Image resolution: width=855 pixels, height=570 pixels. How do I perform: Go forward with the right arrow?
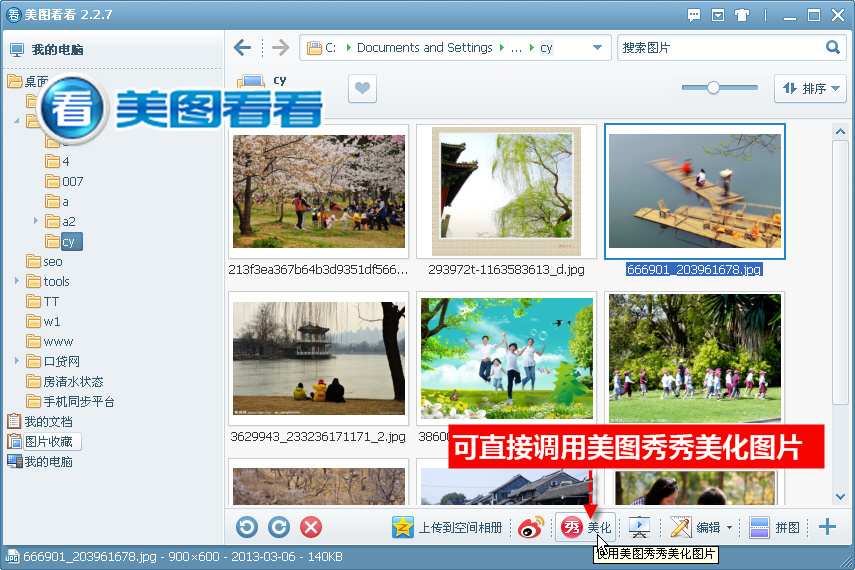pos(280,48)
